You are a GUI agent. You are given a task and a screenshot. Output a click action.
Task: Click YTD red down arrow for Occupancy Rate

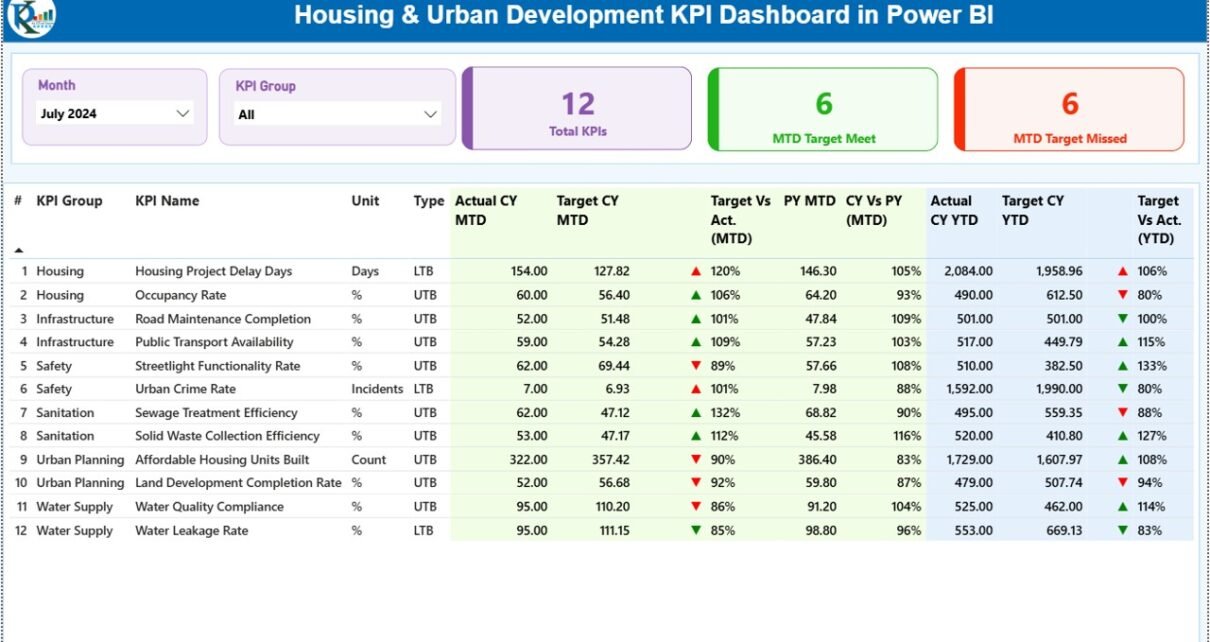pyautogui.click(x=1122, y=295)
